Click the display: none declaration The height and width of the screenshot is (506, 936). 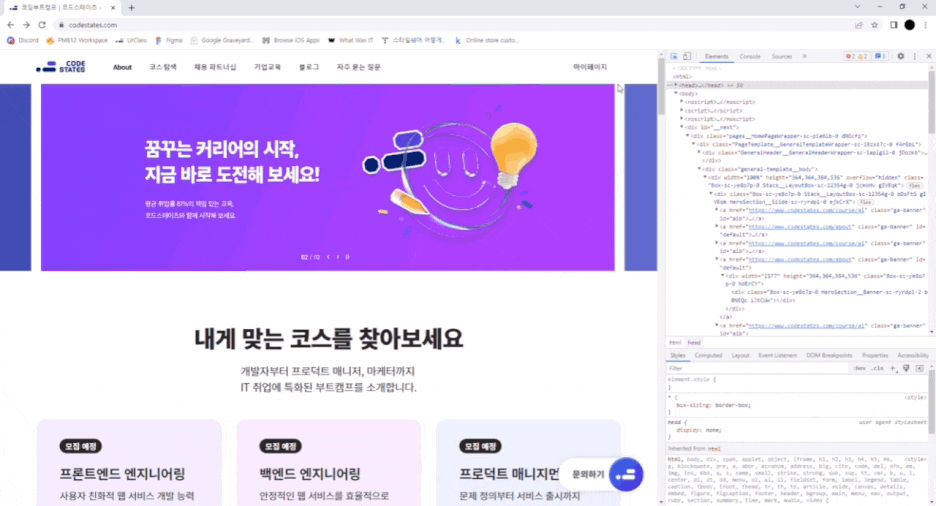[x=698, y=430]
